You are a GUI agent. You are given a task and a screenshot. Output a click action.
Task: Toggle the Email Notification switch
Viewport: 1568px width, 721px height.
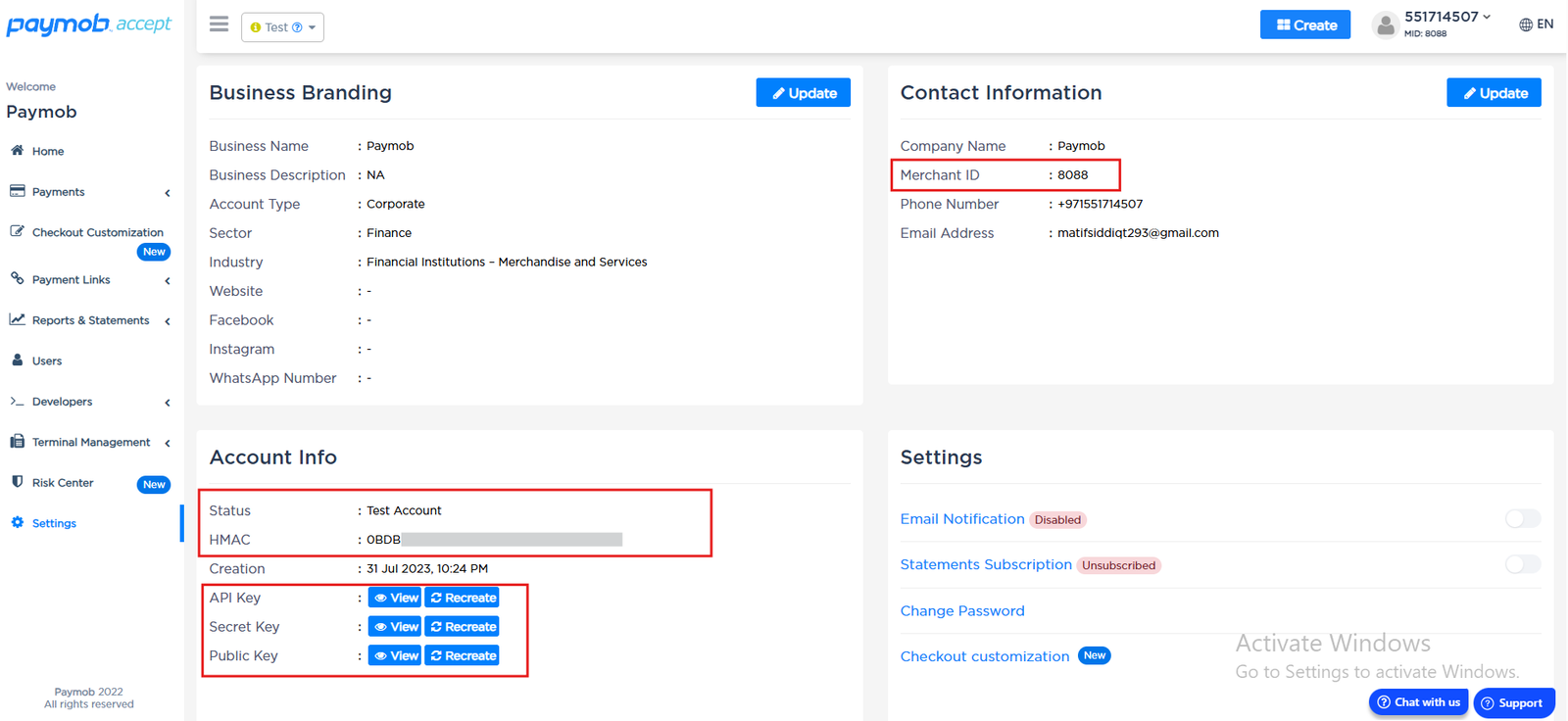click(x=1523, y=518)
